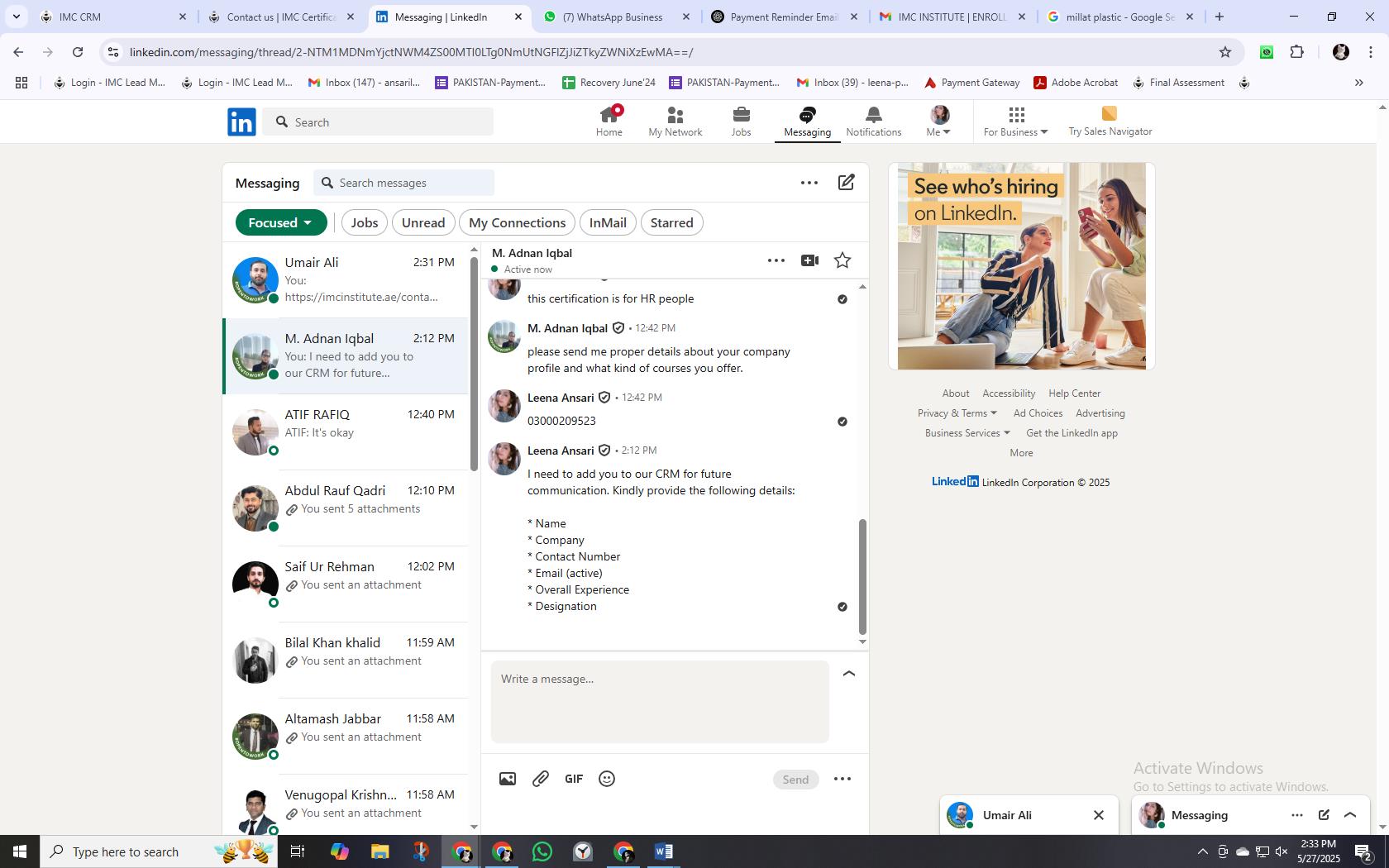Attach a file with paperclip icon
The image size is (1389, 868).
[x=541, y=779]
